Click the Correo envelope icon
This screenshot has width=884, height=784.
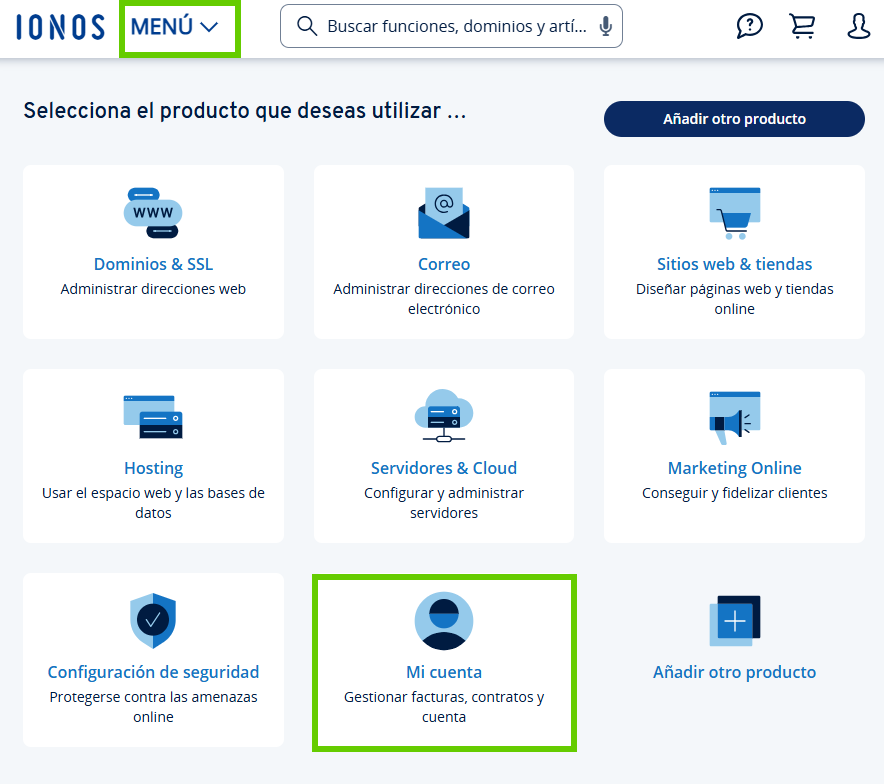point(444,213)
